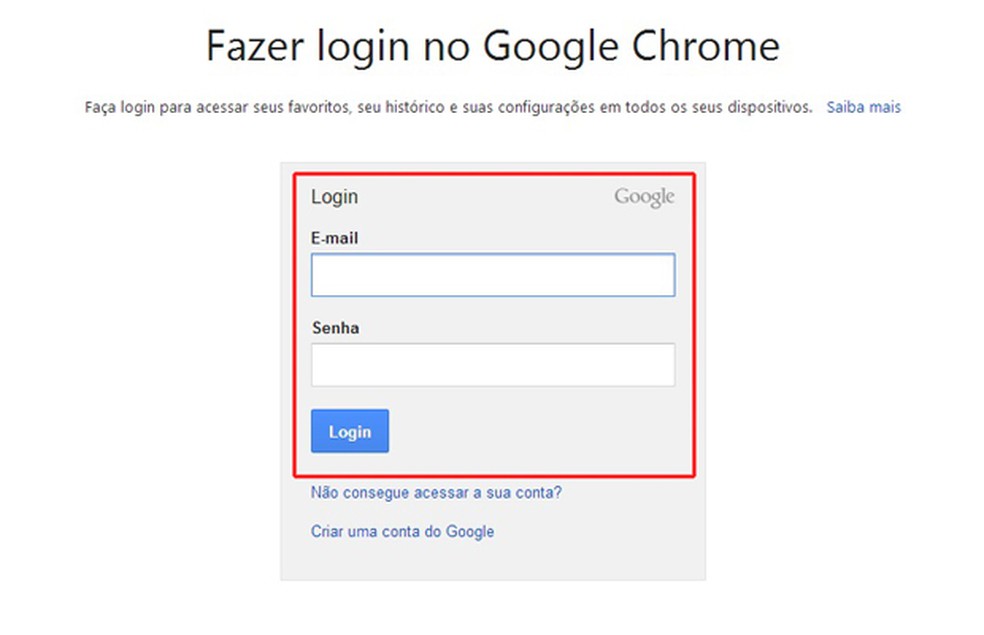Click the Não consegue acessar a sua conta link
The height and width of the screenshot is (635, 984).
[x=436, y=492]
